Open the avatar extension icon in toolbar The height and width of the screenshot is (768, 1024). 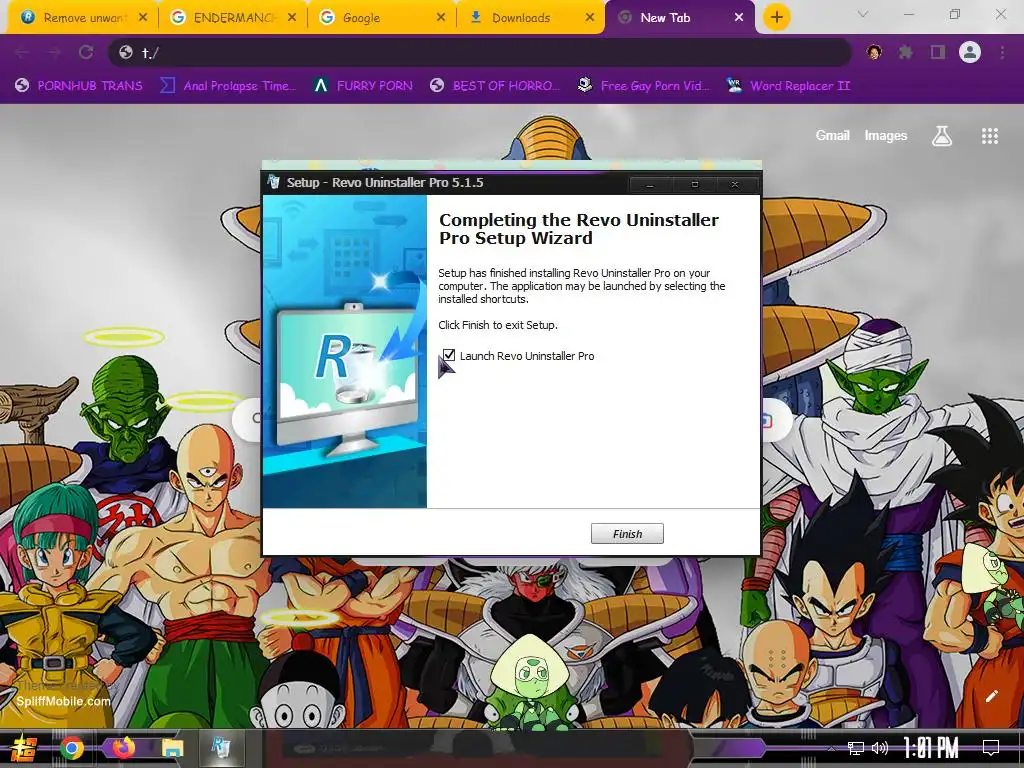(x=874, y=52)
